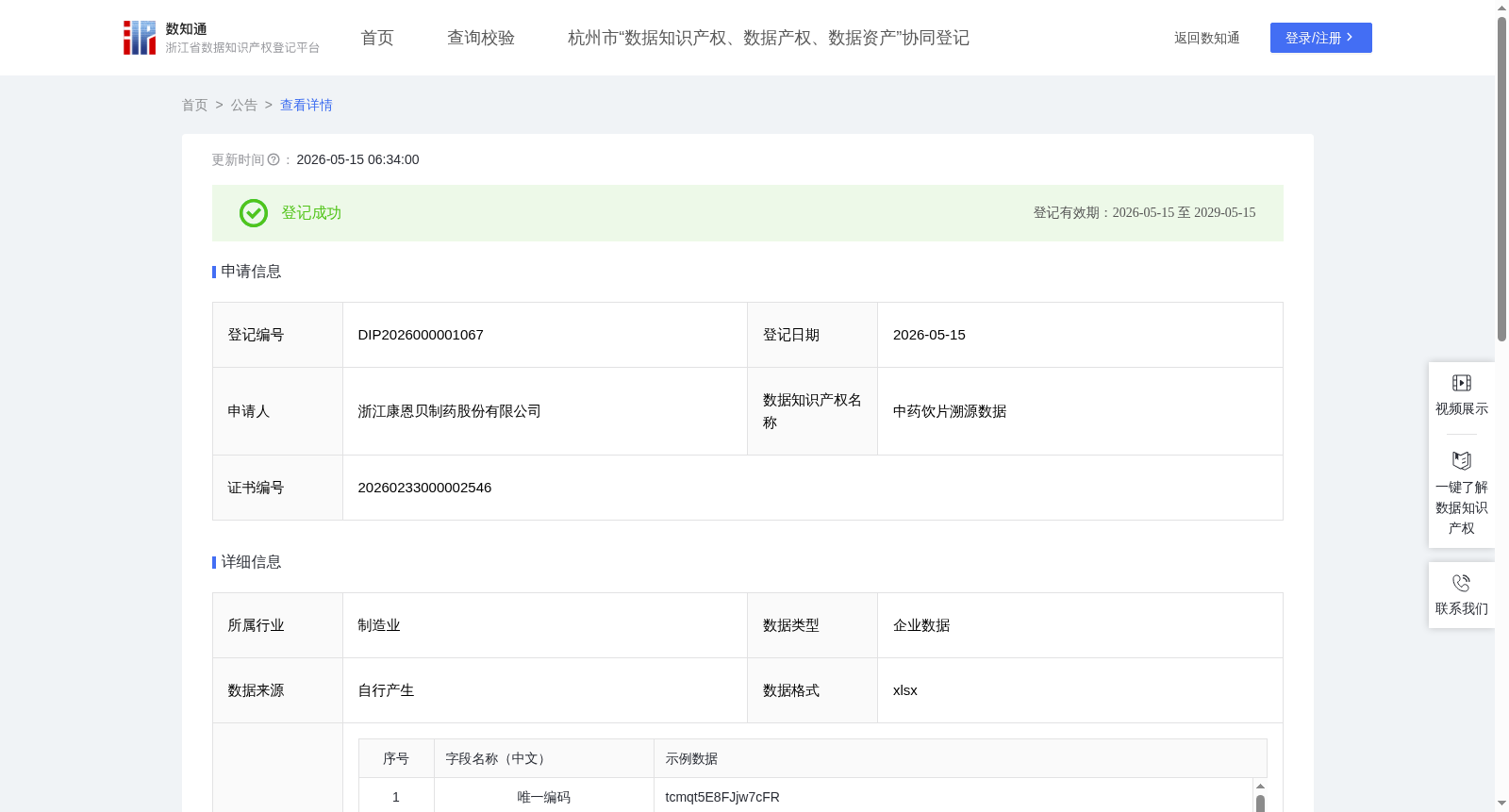Select applicant 浙江康恩贝制药股份有限公司
This screenshot has width=1509, height=812.
pyautogui.click(x=449, y=411)
